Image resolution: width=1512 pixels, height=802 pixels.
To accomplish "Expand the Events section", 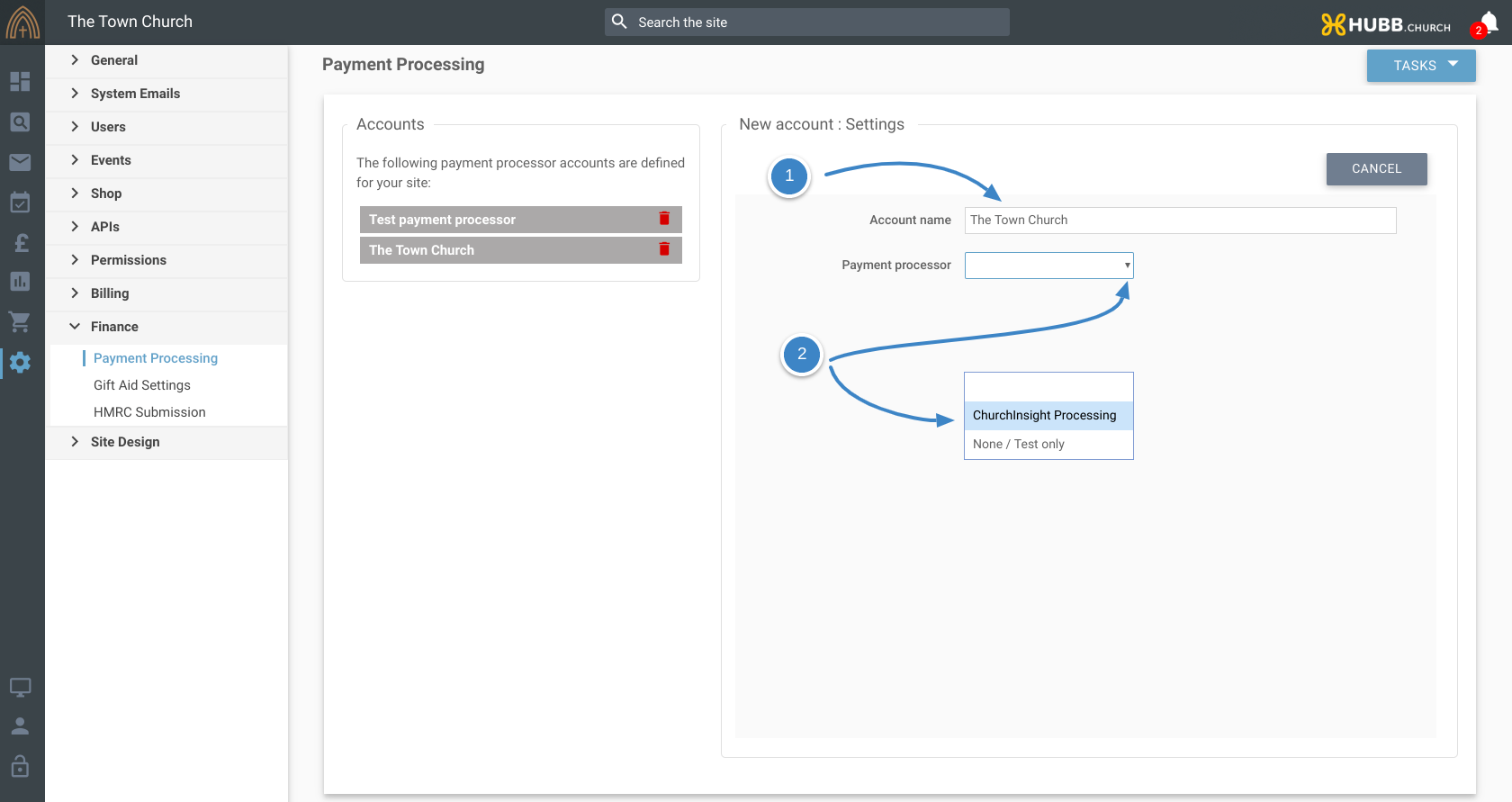I will coord(166,160).
